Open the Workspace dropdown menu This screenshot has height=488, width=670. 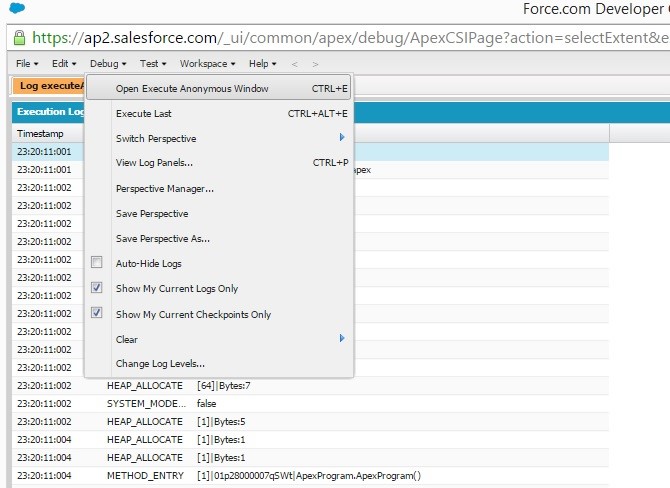point(207,64)
